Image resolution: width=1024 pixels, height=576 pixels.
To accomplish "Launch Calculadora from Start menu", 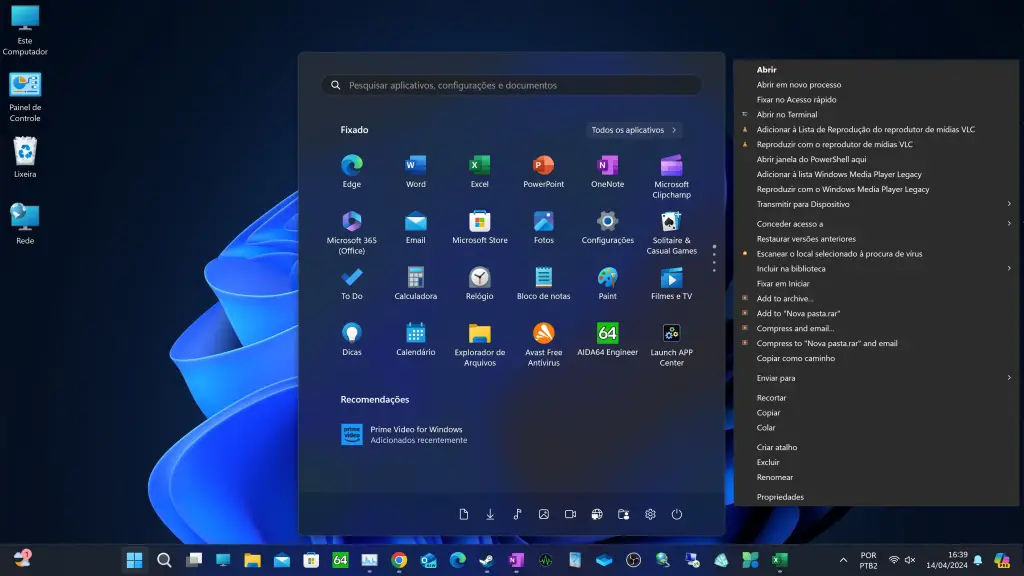I will pos(415,283).
